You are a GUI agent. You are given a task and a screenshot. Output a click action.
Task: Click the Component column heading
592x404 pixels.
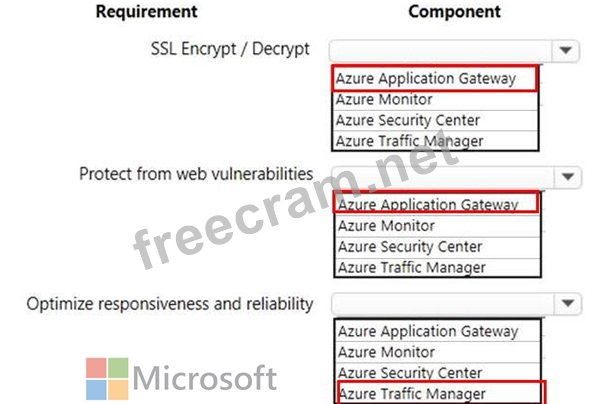454,12
